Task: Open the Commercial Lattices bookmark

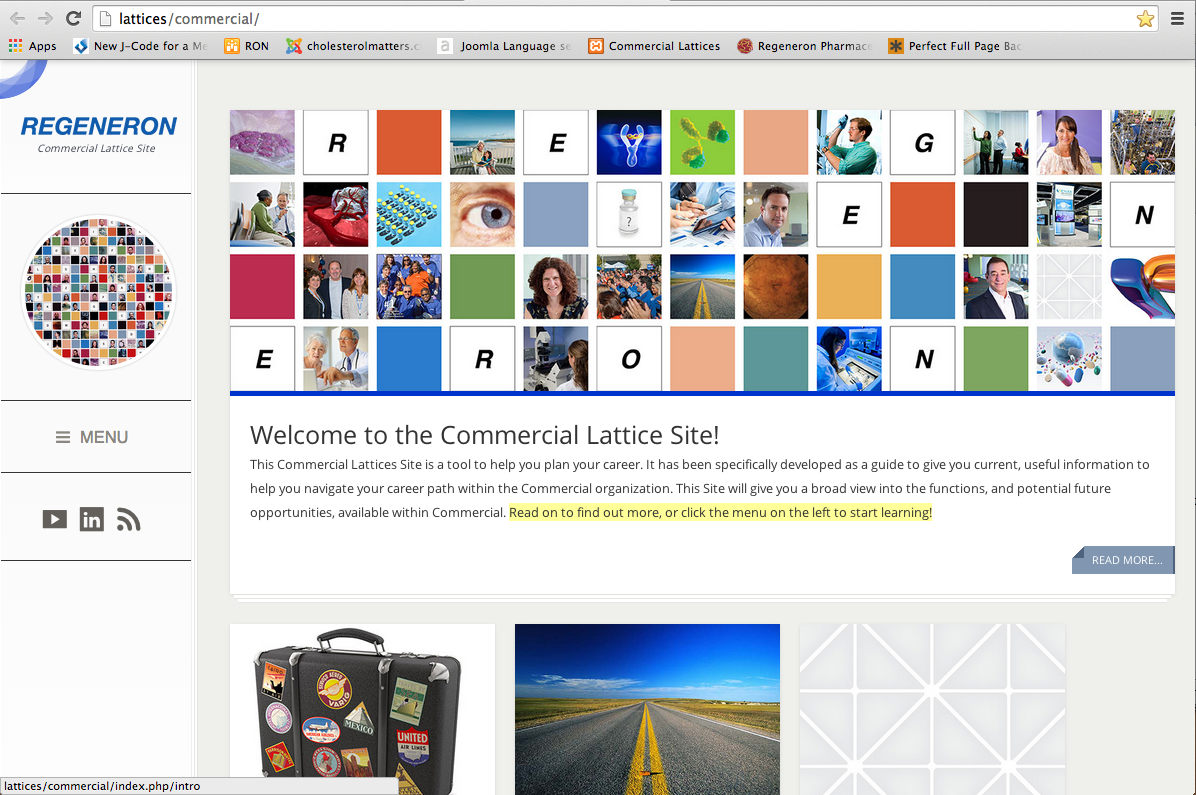Action: pos(654,46)
